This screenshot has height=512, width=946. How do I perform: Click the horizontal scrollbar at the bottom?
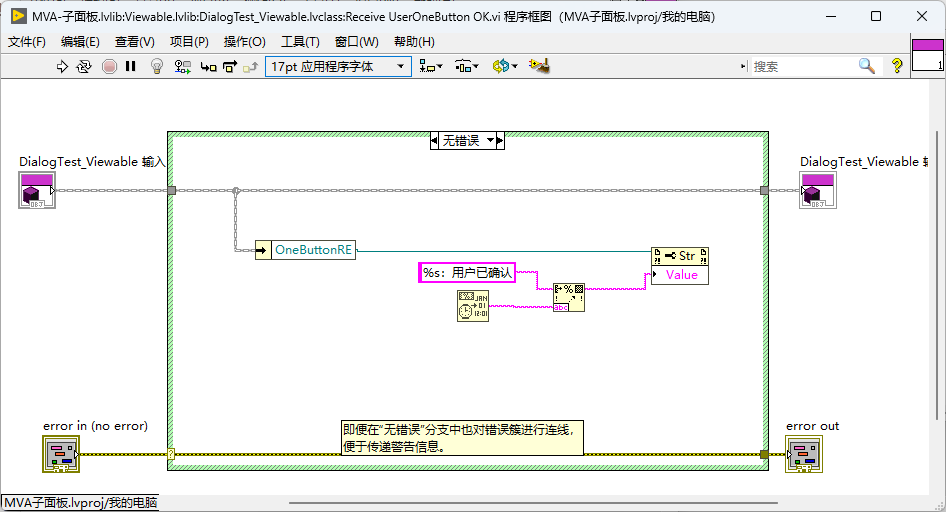[533, 502]
